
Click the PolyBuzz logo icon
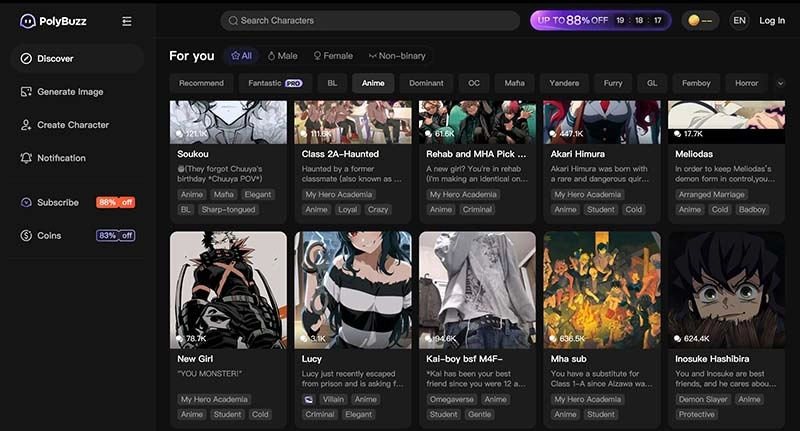point(27,21)
